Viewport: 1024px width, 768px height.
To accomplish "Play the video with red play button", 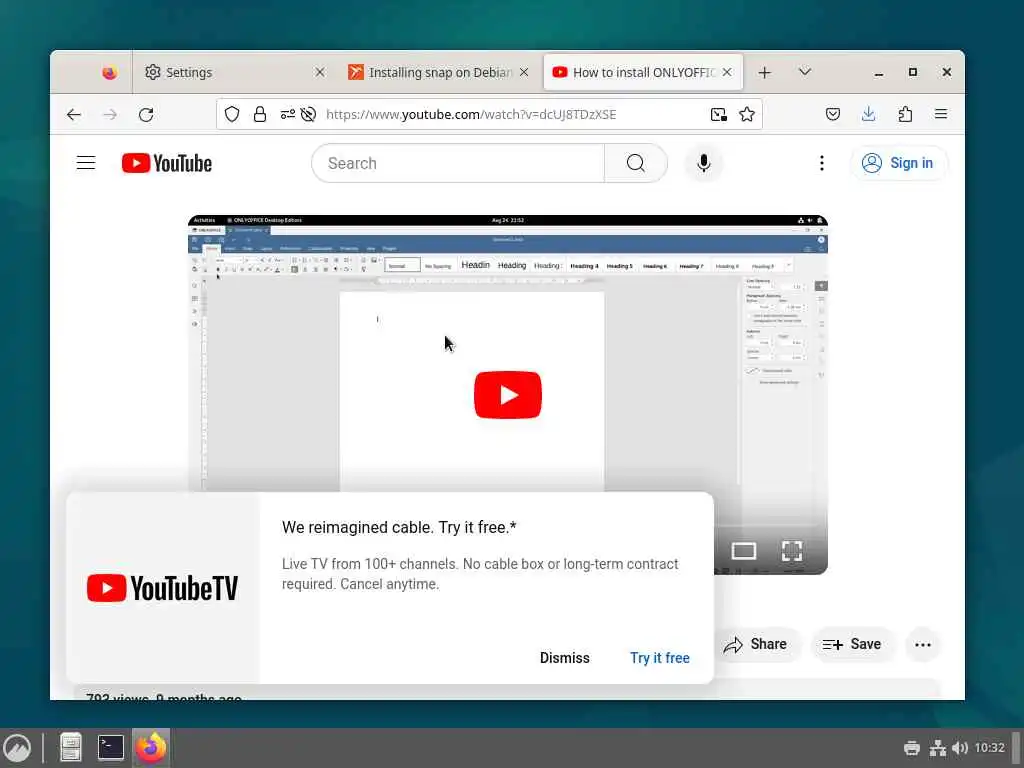I will (x=507, y=394).
